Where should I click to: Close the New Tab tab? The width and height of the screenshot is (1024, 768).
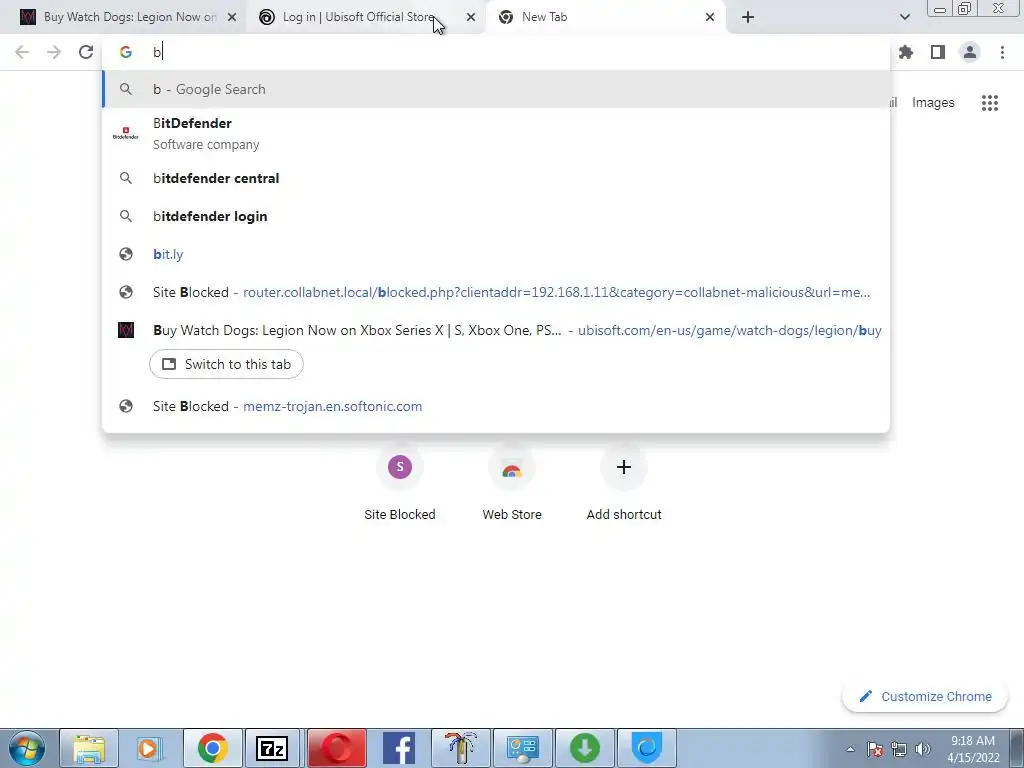(710, 17)
